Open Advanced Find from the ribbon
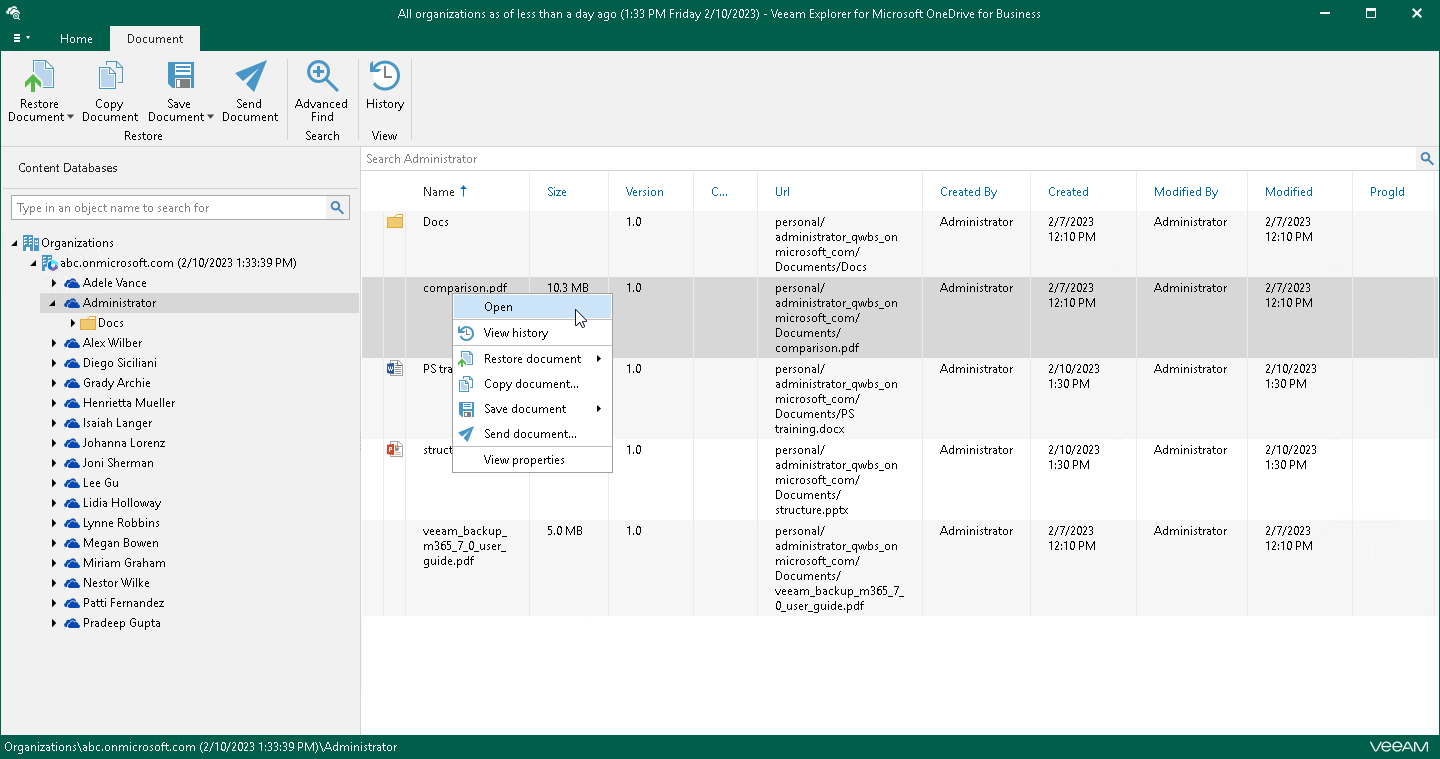 321,91
